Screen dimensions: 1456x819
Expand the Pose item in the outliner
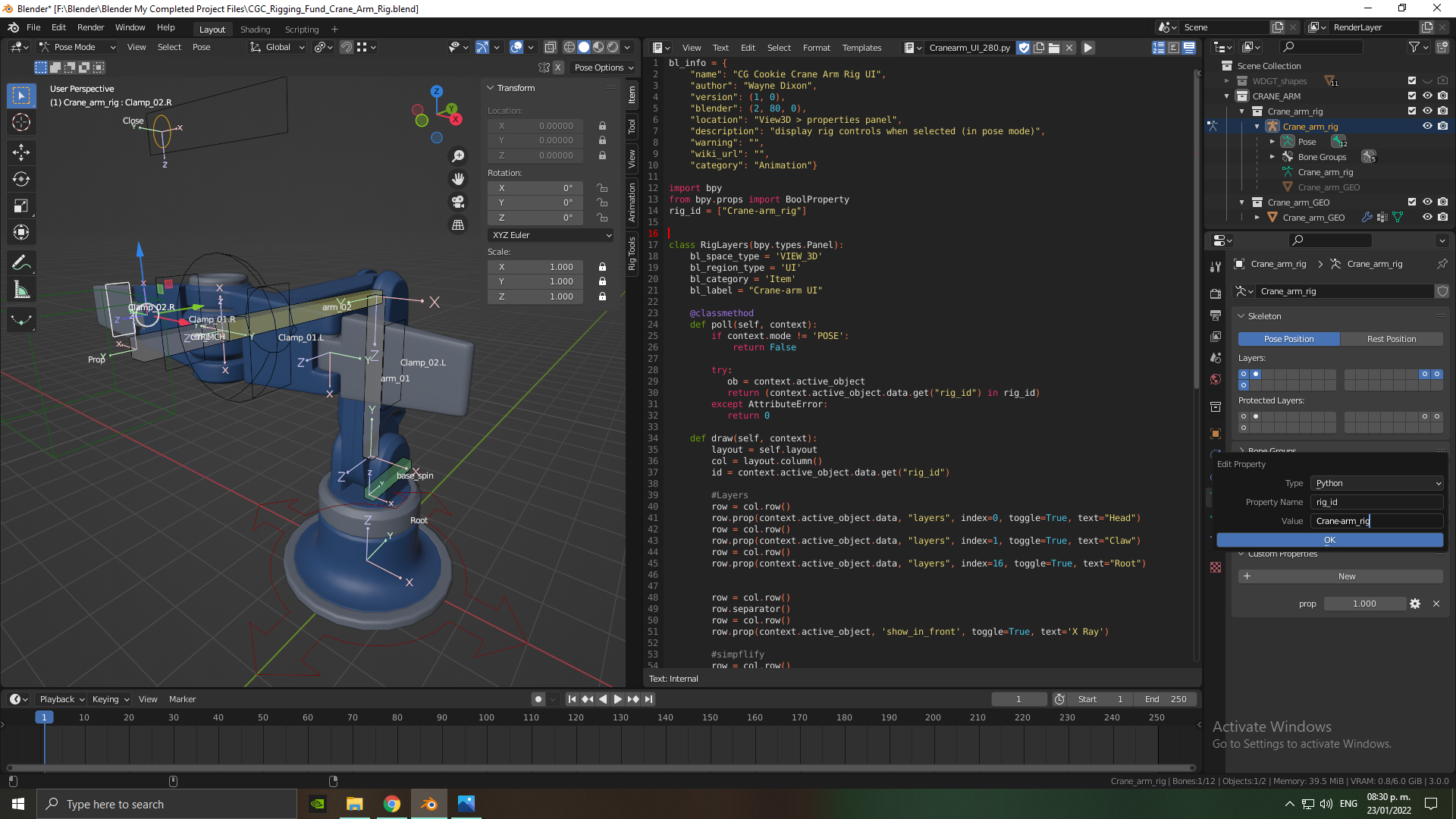tap(1272, 141)
